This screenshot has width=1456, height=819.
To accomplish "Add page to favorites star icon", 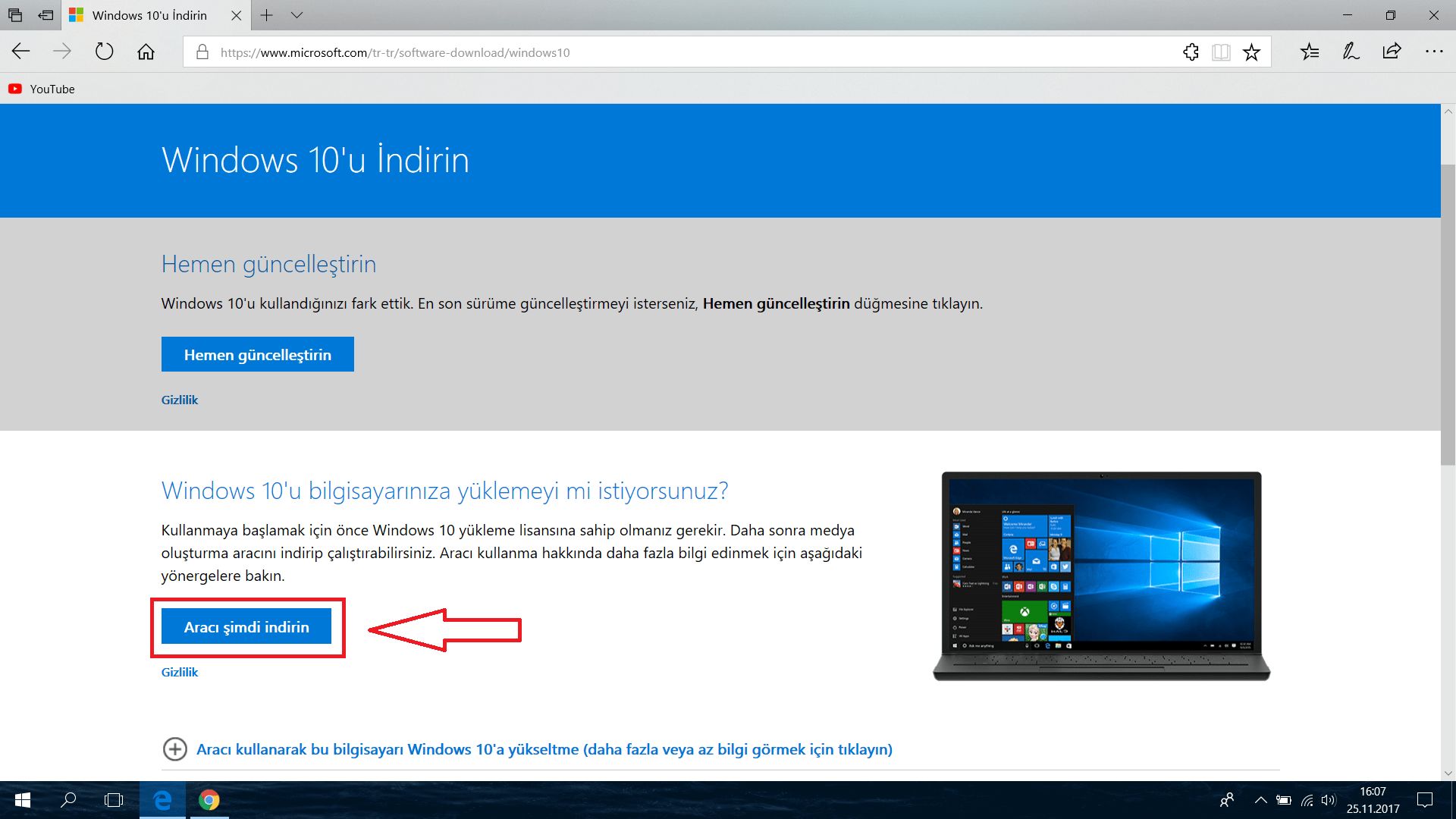I will [1251, 52].
